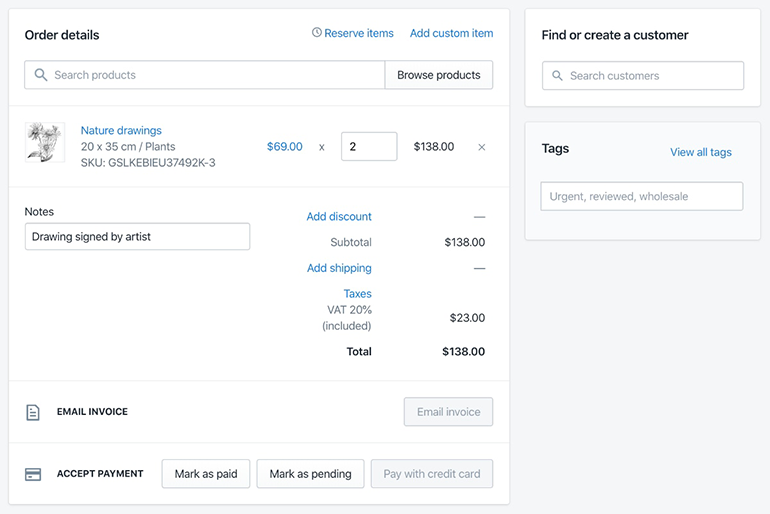
Task: Click Browse products button
Action: [x=439, y=75]
